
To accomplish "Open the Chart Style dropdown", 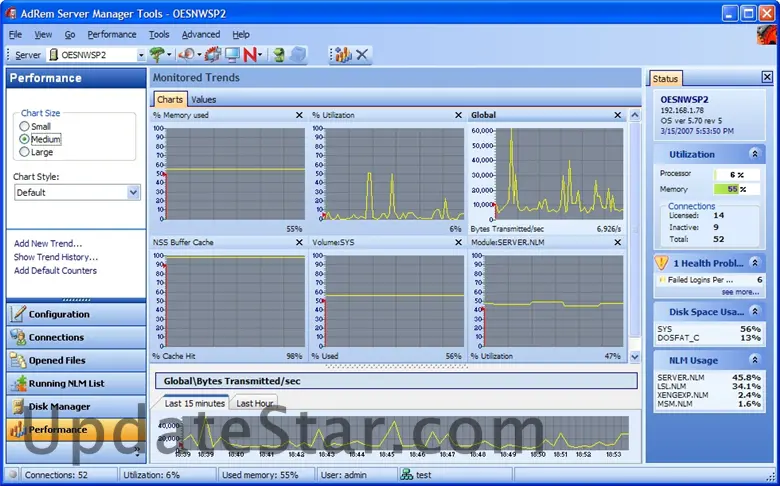I will [x=133, y=193].
